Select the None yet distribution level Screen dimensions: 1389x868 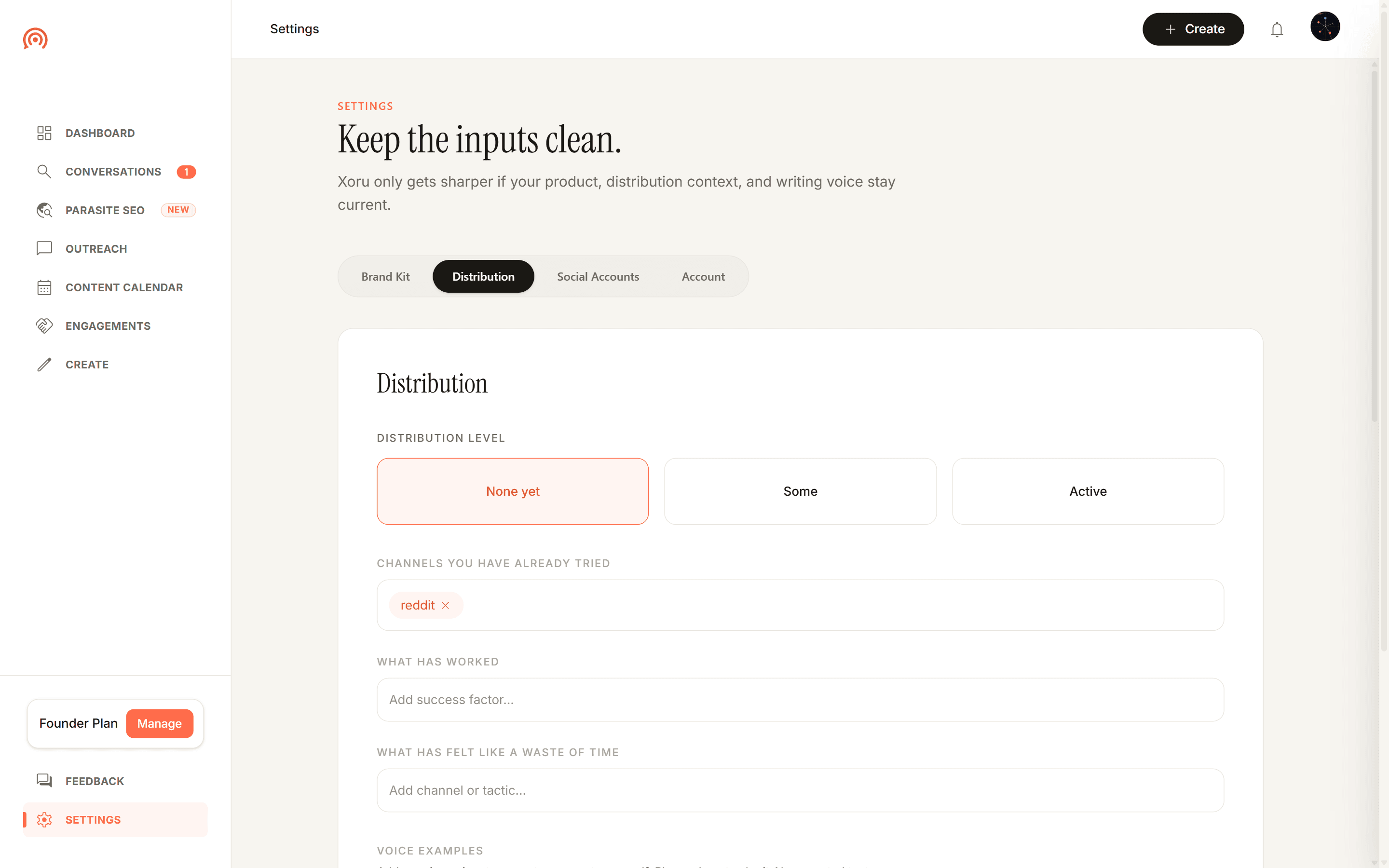(x=513, y=491)
